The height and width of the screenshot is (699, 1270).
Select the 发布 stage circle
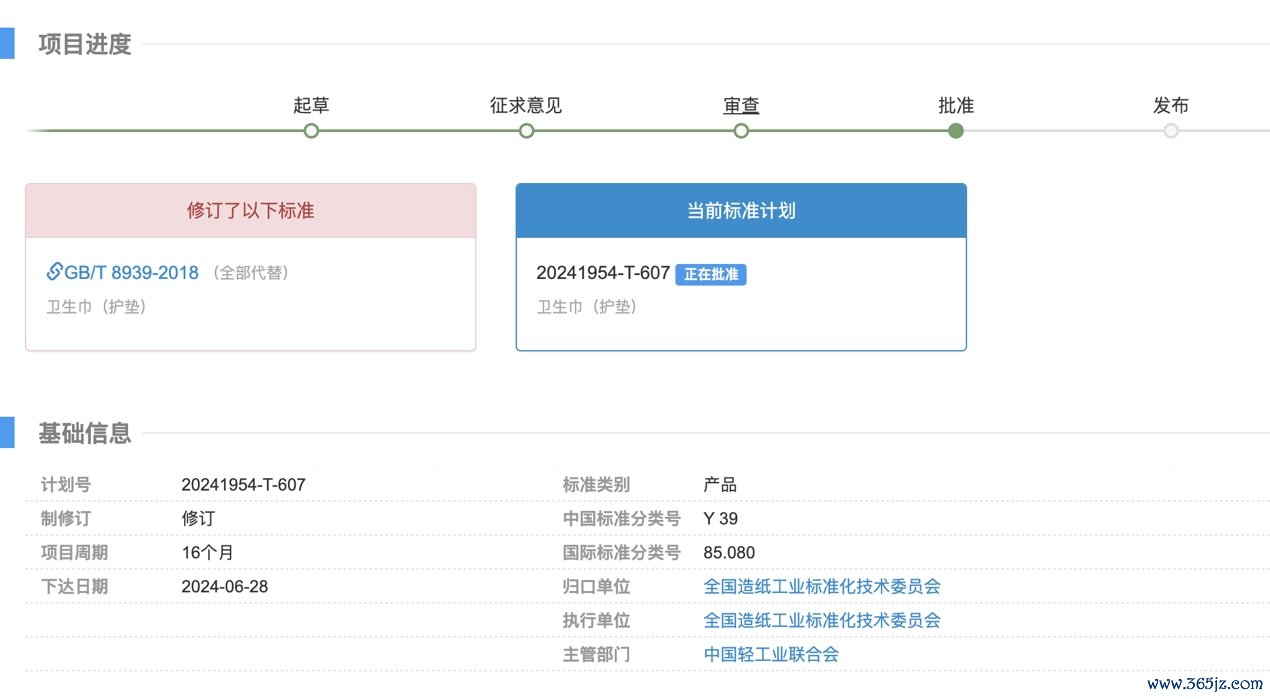tap(1171, 130)
